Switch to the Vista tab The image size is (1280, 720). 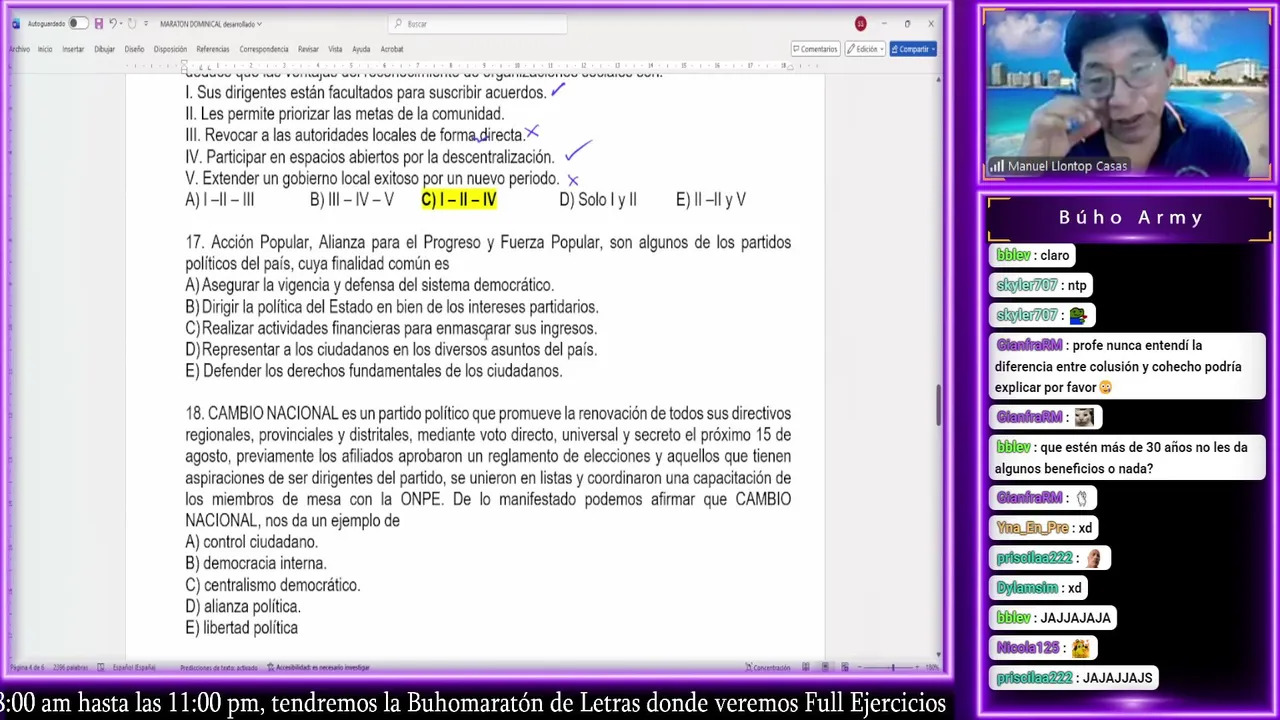(x=335, y=49)
